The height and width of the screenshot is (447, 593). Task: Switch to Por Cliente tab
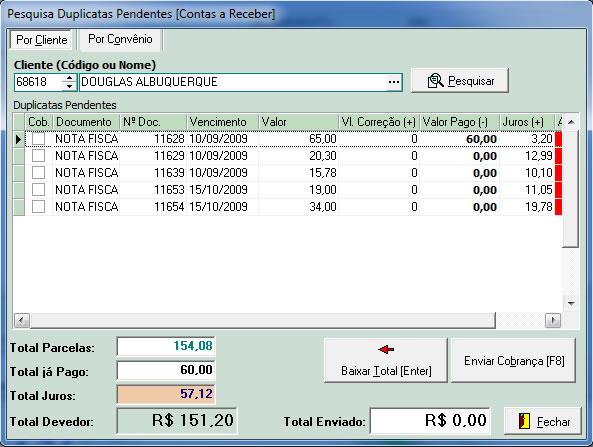(41, 40)
